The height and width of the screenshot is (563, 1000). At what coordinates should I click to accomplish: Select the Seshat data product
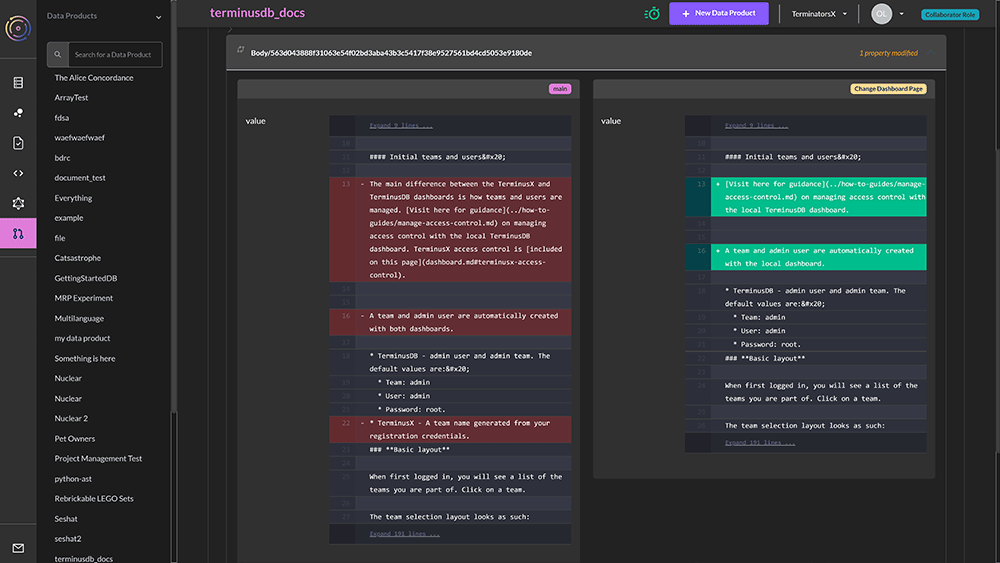click(x=66, y=519)
